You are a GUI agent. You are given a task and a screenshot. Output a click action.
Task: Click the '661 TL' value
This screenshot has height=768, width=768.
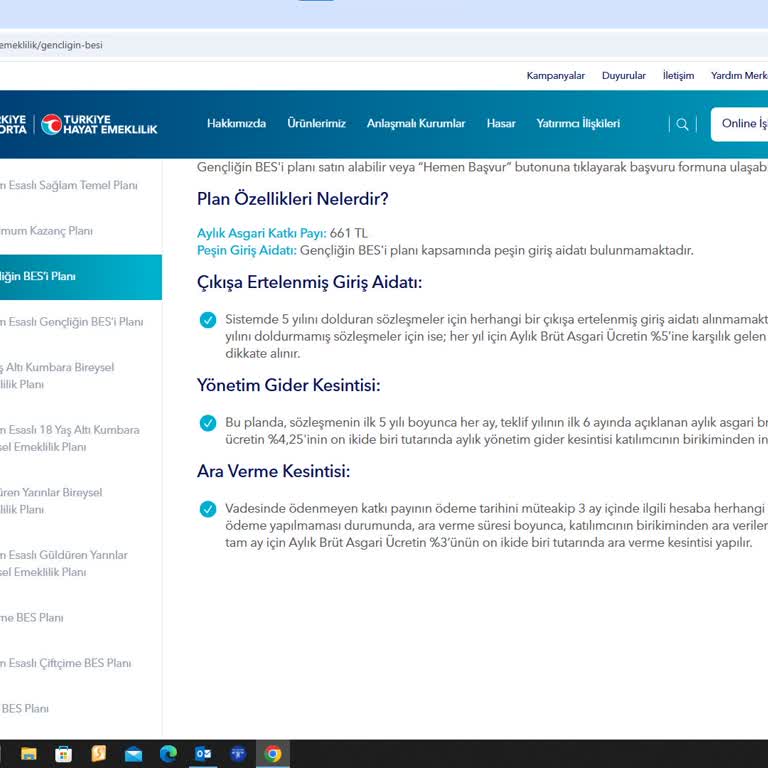coord(348,233)
